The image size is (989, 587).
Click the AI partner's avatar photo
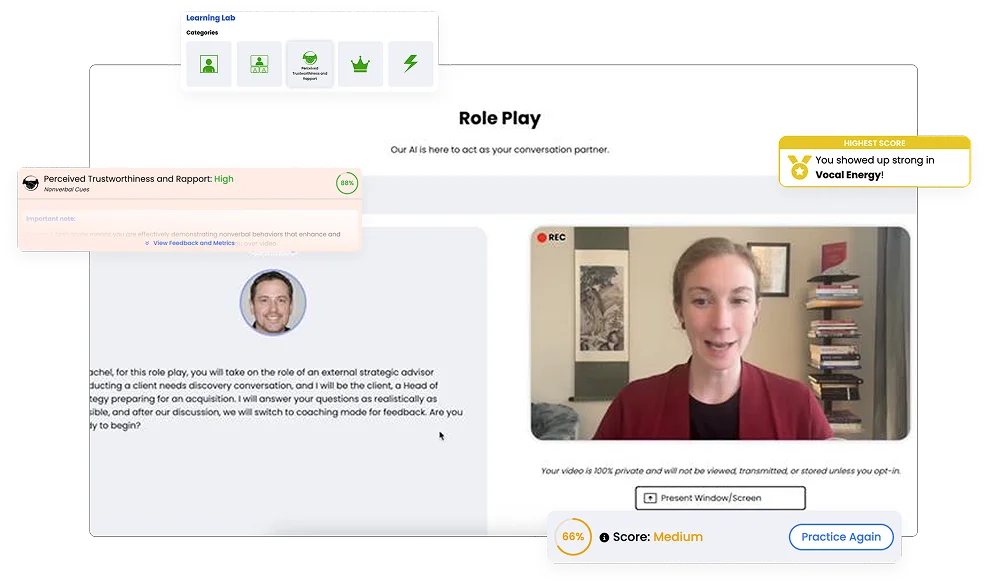click(273, 302)
